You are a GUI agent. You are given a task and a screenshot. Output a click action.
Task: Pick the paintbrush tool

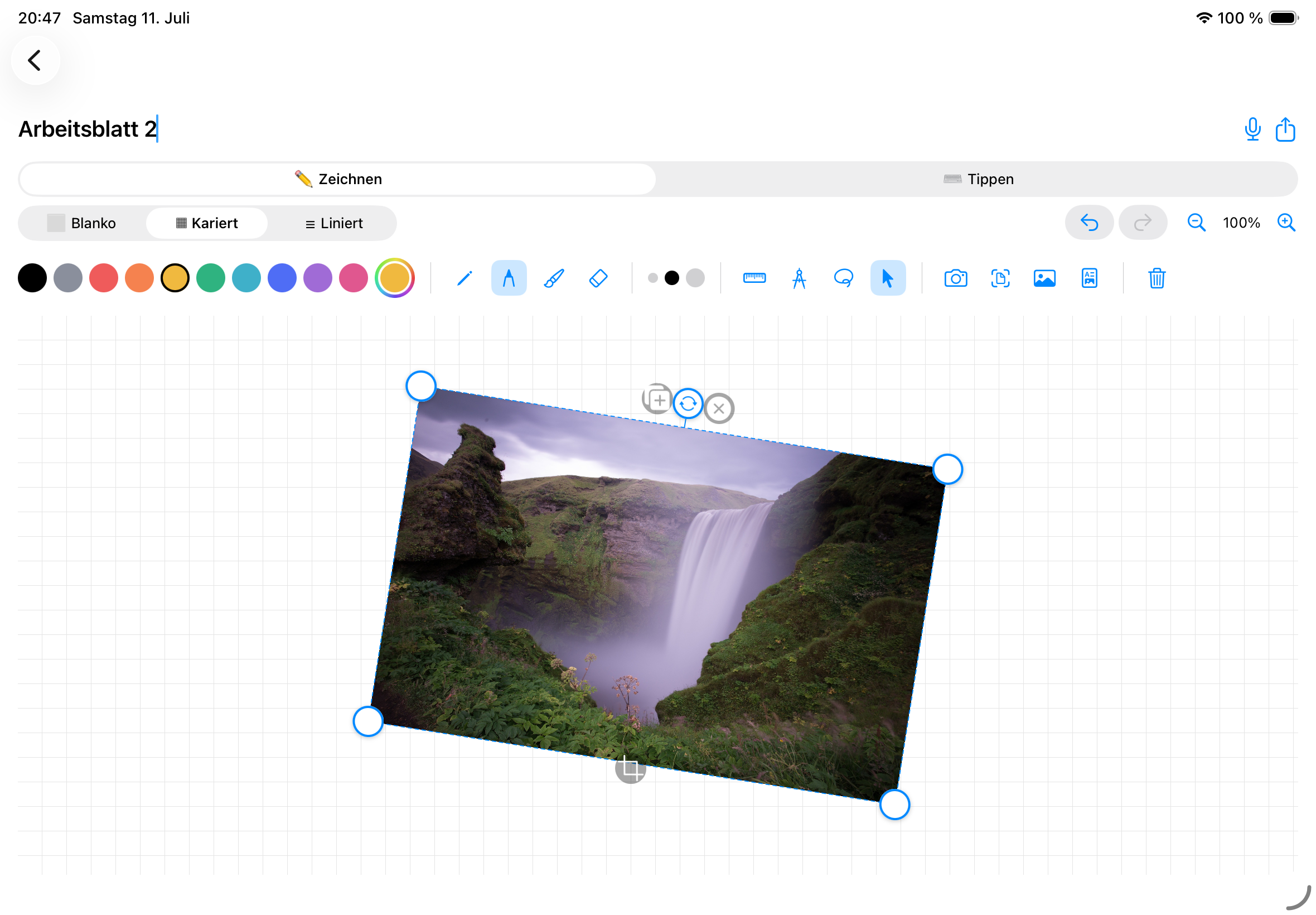coord(553,278)
